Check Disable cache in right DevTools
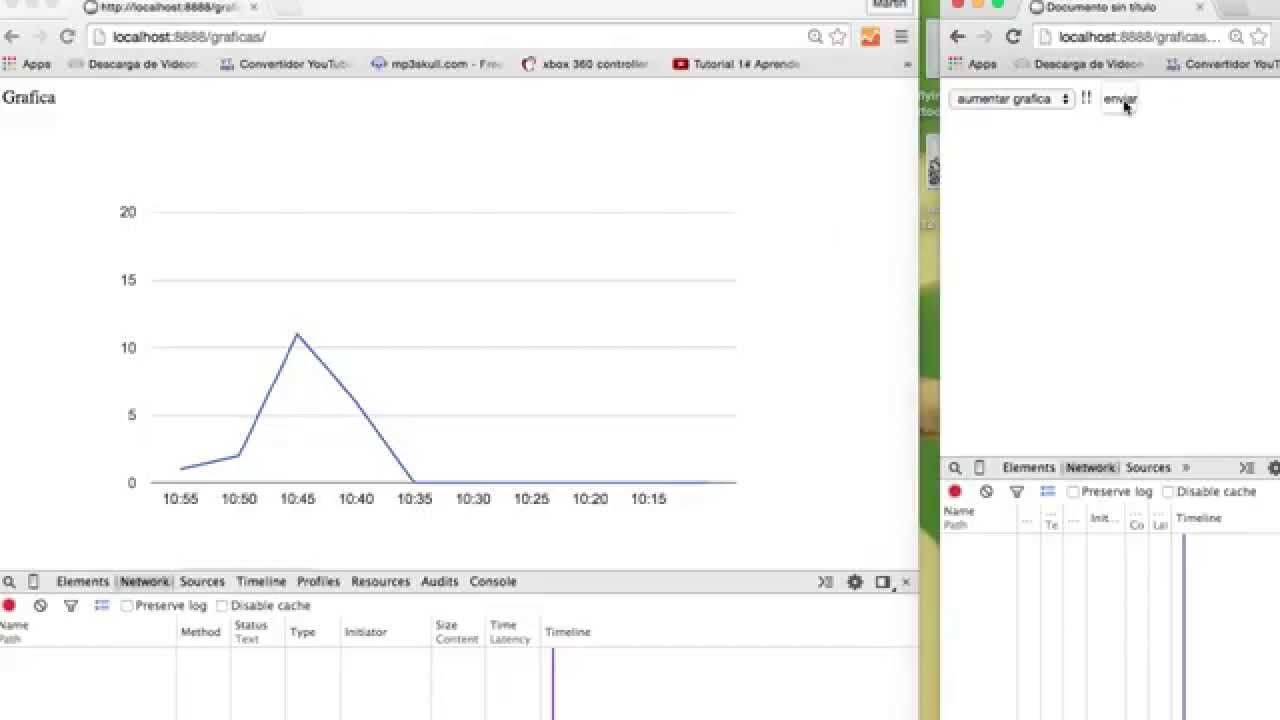The width and height of the screenshot is (1280, 720). pyautogui.click(x=1168, y=492)
